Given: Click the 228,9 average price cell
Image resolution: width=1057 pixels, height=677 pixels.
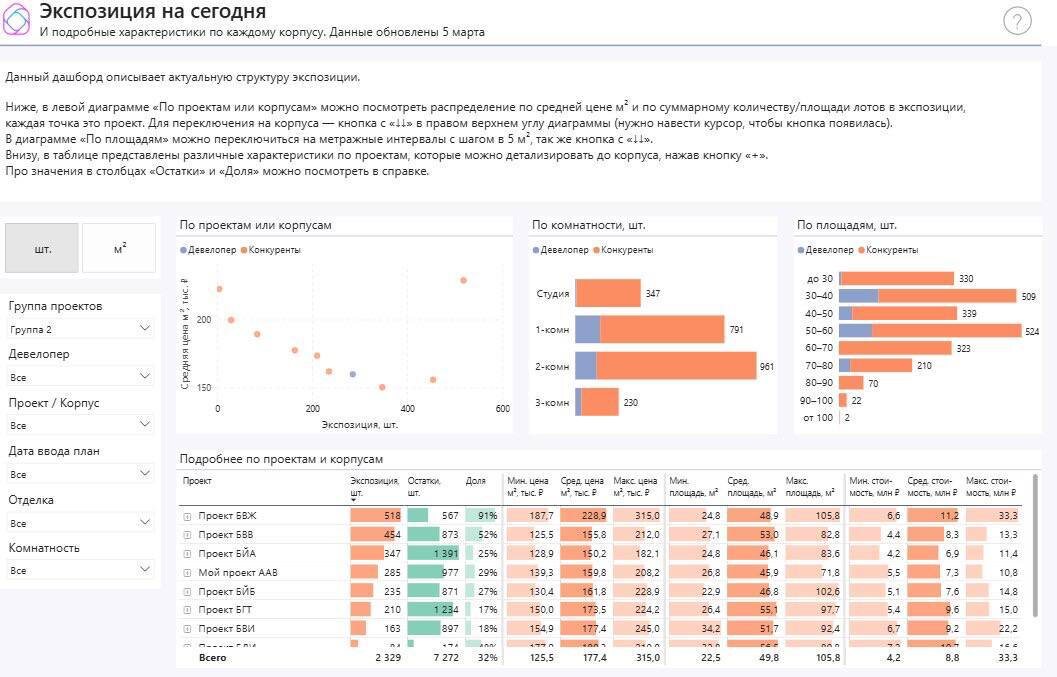Looking at the screenshot, I should coord(584,516).
